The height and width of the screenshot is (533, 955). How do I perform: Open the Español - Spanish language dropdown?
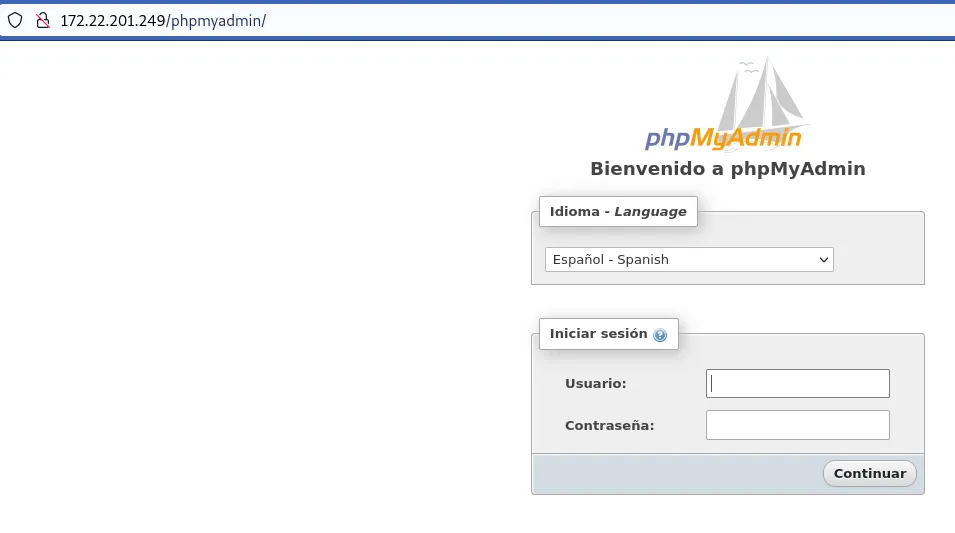click(689, 259)
